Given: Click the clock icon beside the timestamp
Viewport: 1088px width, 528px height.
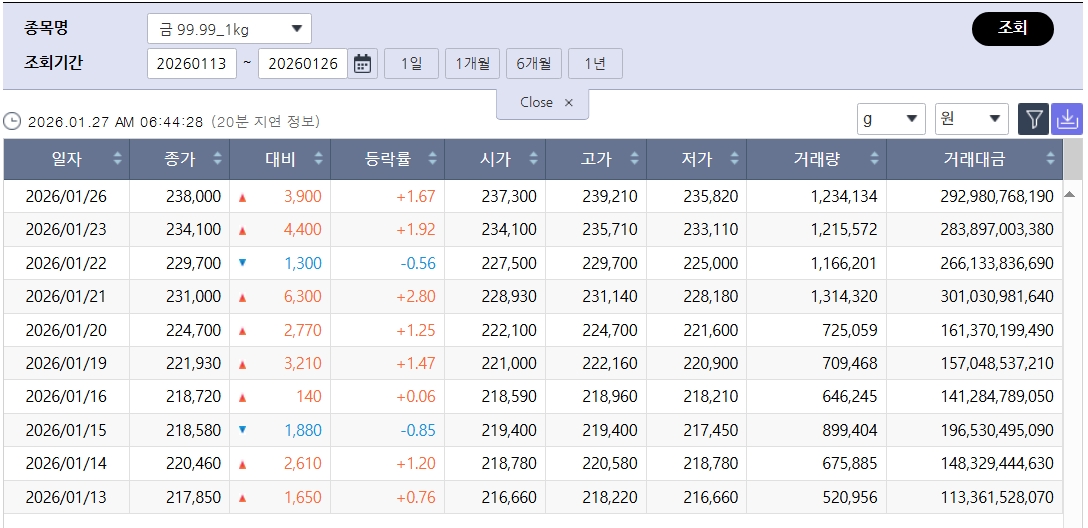Looking at the screenshot, I should pyautogui.click(x=12, y=121).
